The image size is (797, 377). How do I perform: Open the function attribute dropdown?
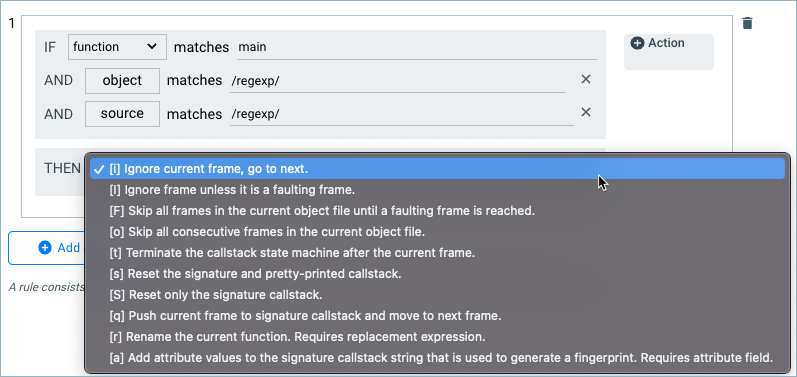117,47
